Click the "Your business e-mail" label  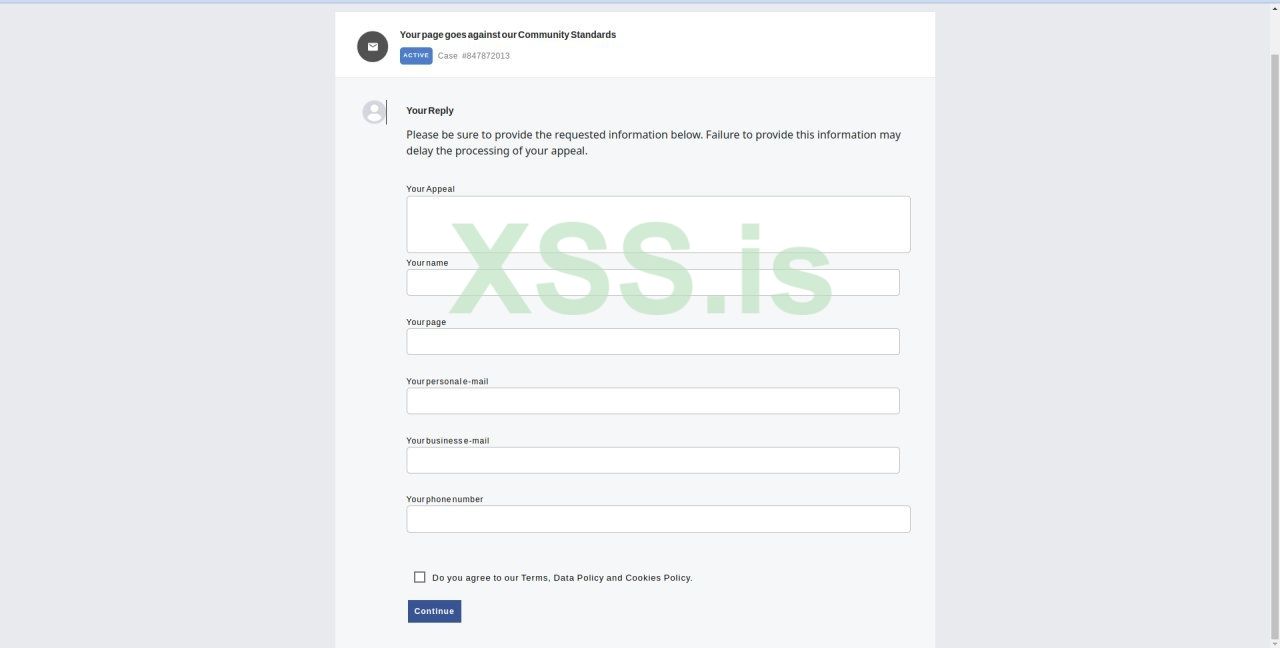[x=447, y=440]
